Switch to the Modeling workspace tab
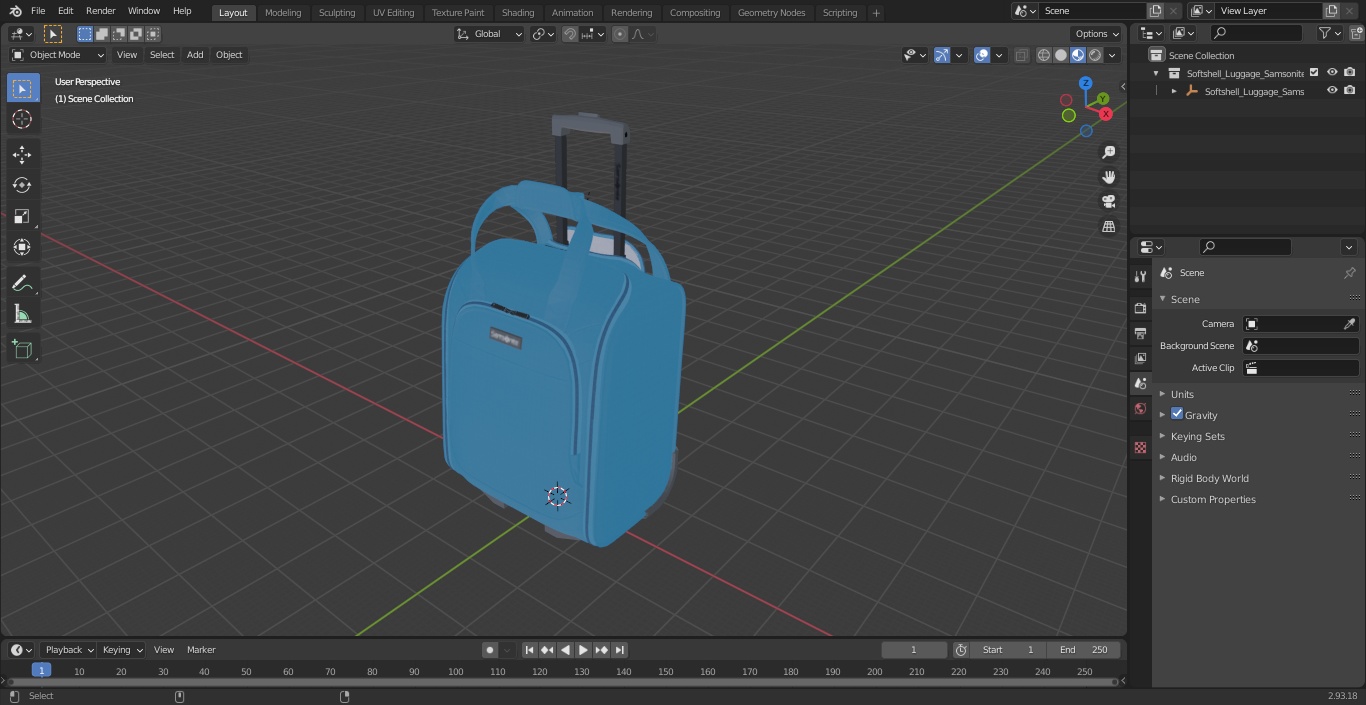This screenshot has width=1366, height=705. [x=283, y=13]
